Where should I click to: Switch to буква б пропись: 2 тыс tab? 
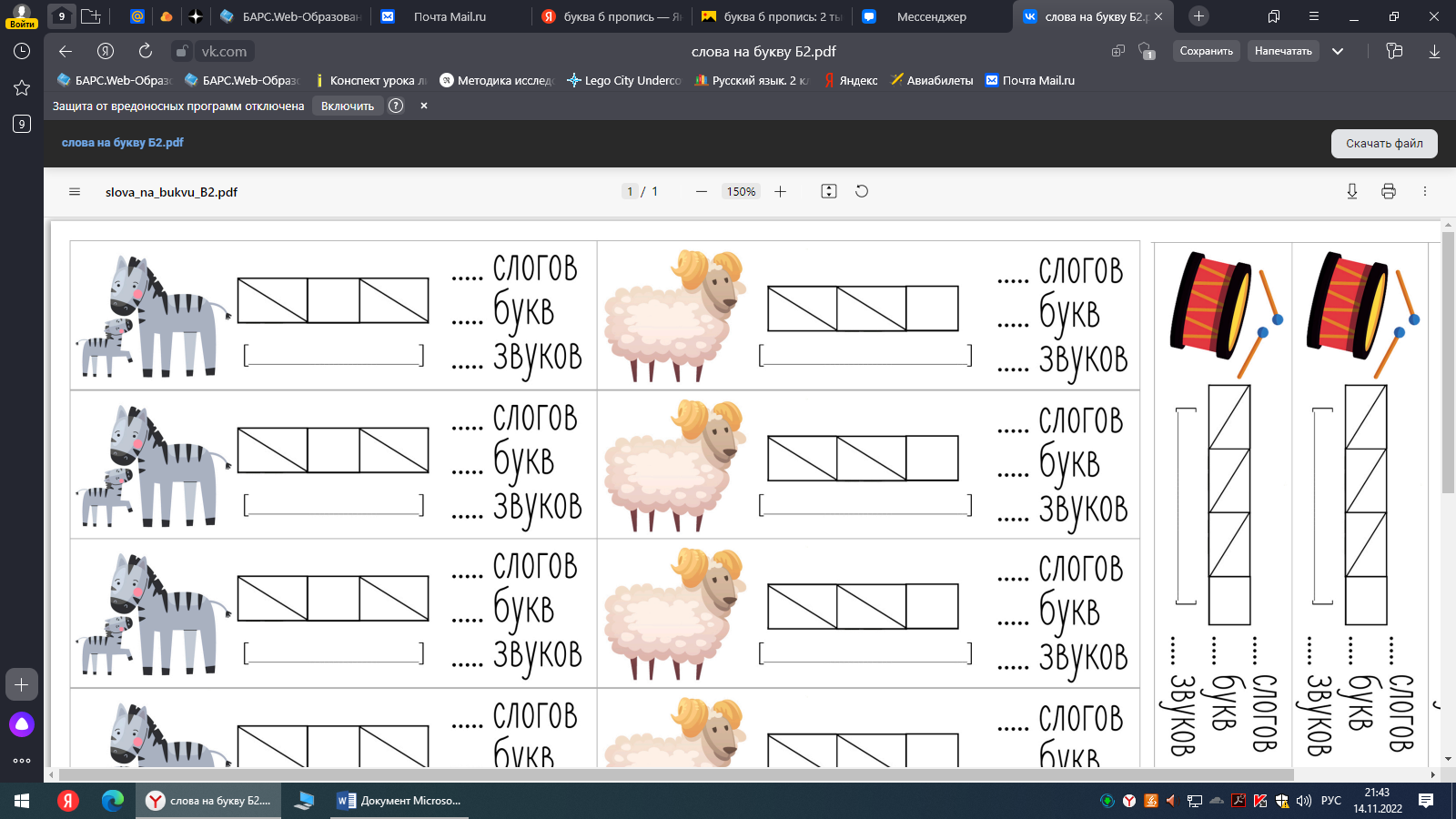click(772, 16)
